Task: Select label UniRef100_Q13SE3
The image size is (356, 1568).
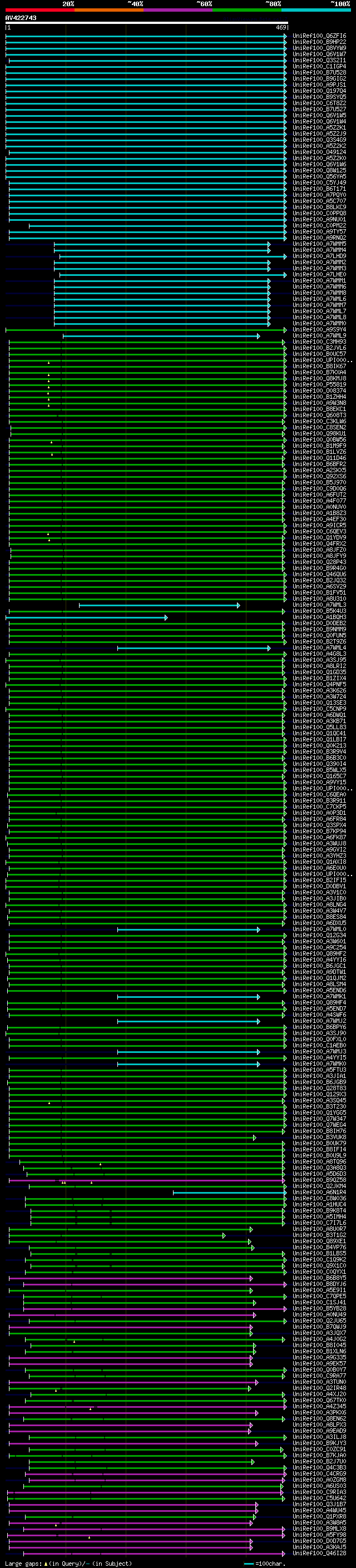Action: pos(319,704)
